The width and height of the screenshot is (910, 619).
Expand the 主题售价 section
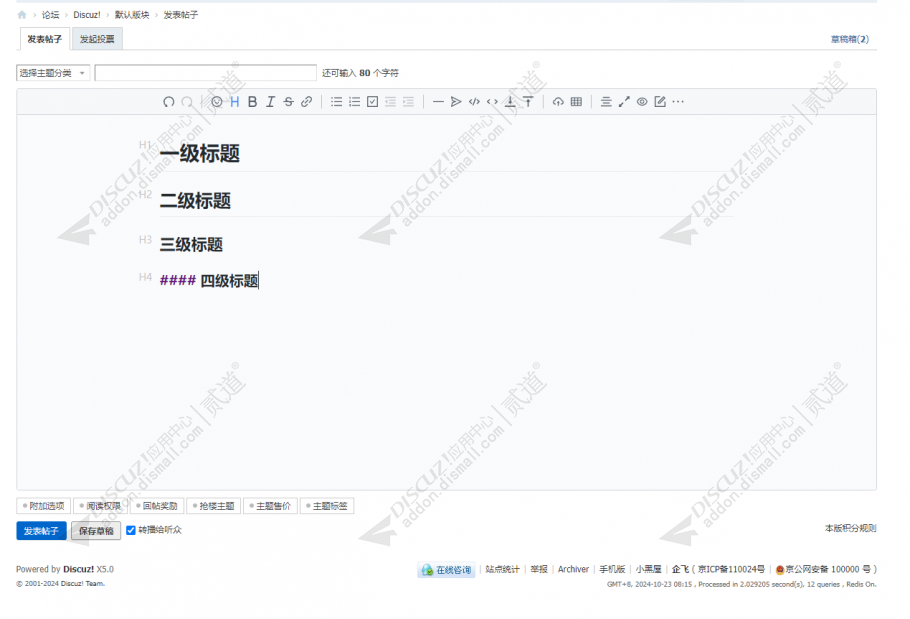(x=270, y=506)
